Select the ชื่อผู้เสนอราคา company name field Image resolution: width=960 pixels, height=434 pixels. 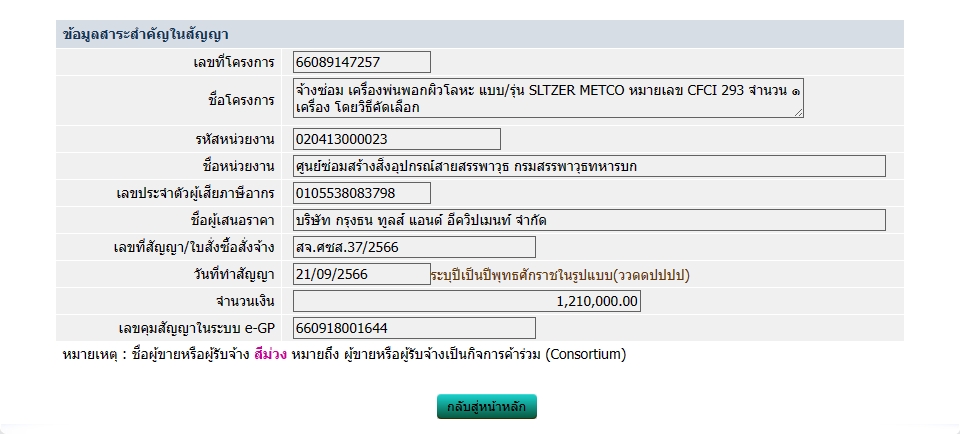589,220
